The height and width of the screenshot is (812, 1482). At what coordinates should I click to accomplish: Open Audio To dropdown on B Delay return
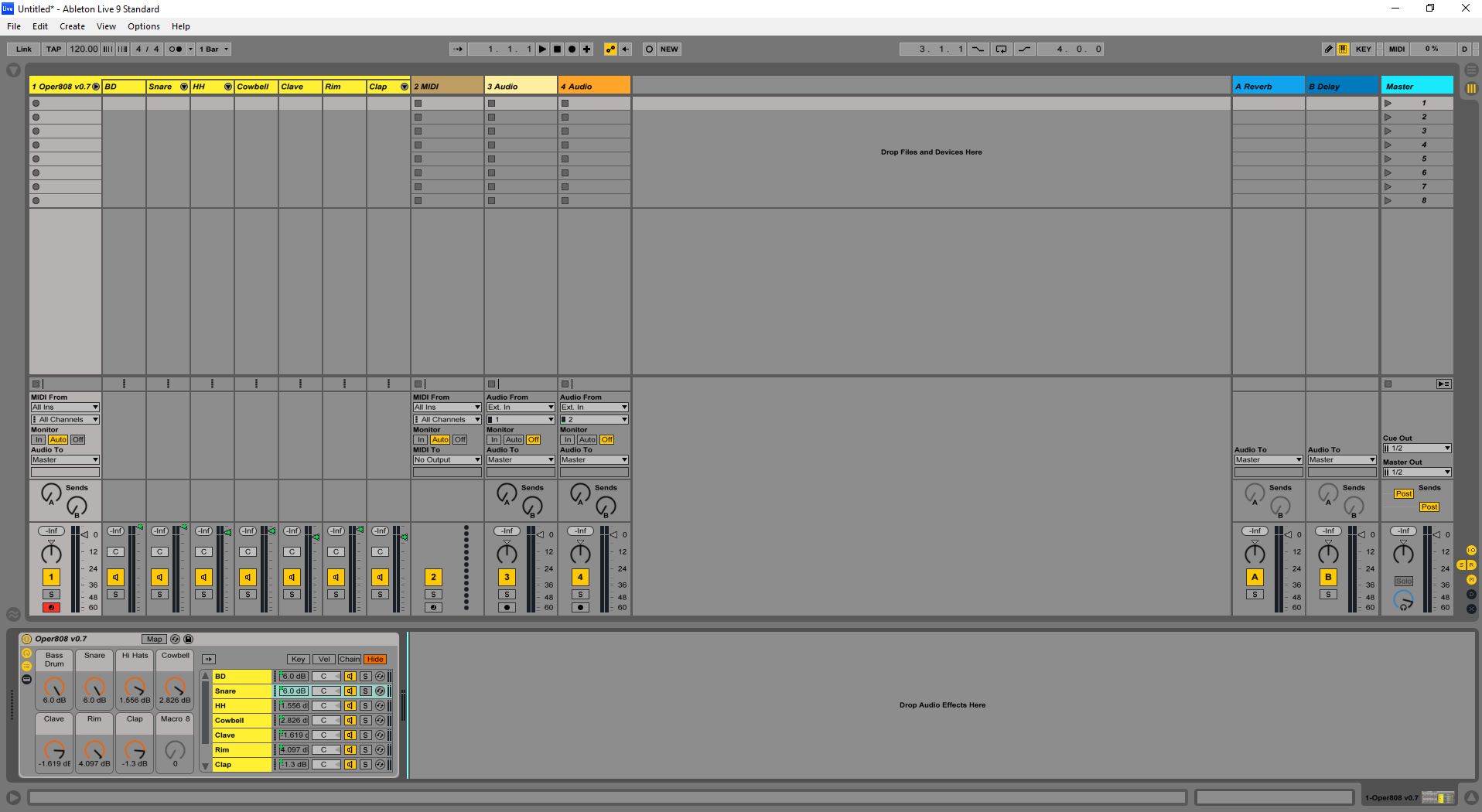click(1342, 459)
